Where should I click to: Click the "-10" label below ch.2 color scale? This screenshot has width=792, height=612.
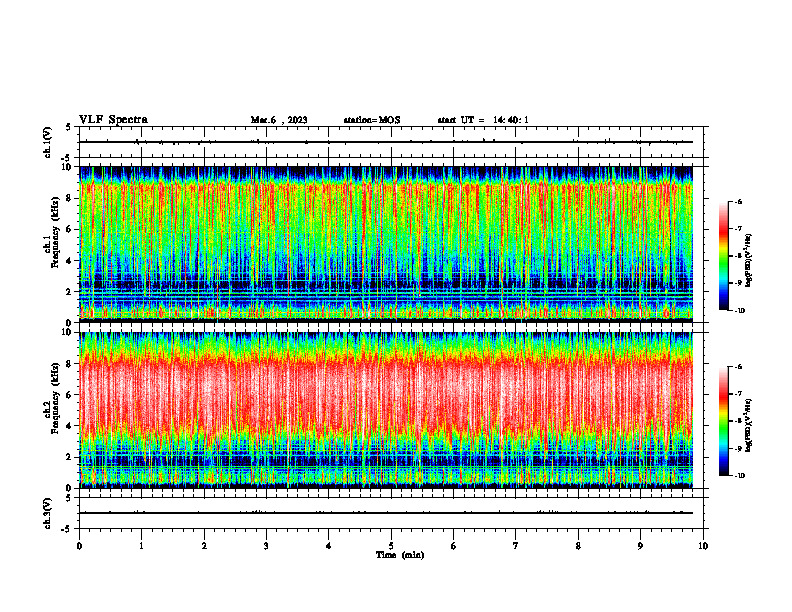pyautogui.click(x=739, y=476)
